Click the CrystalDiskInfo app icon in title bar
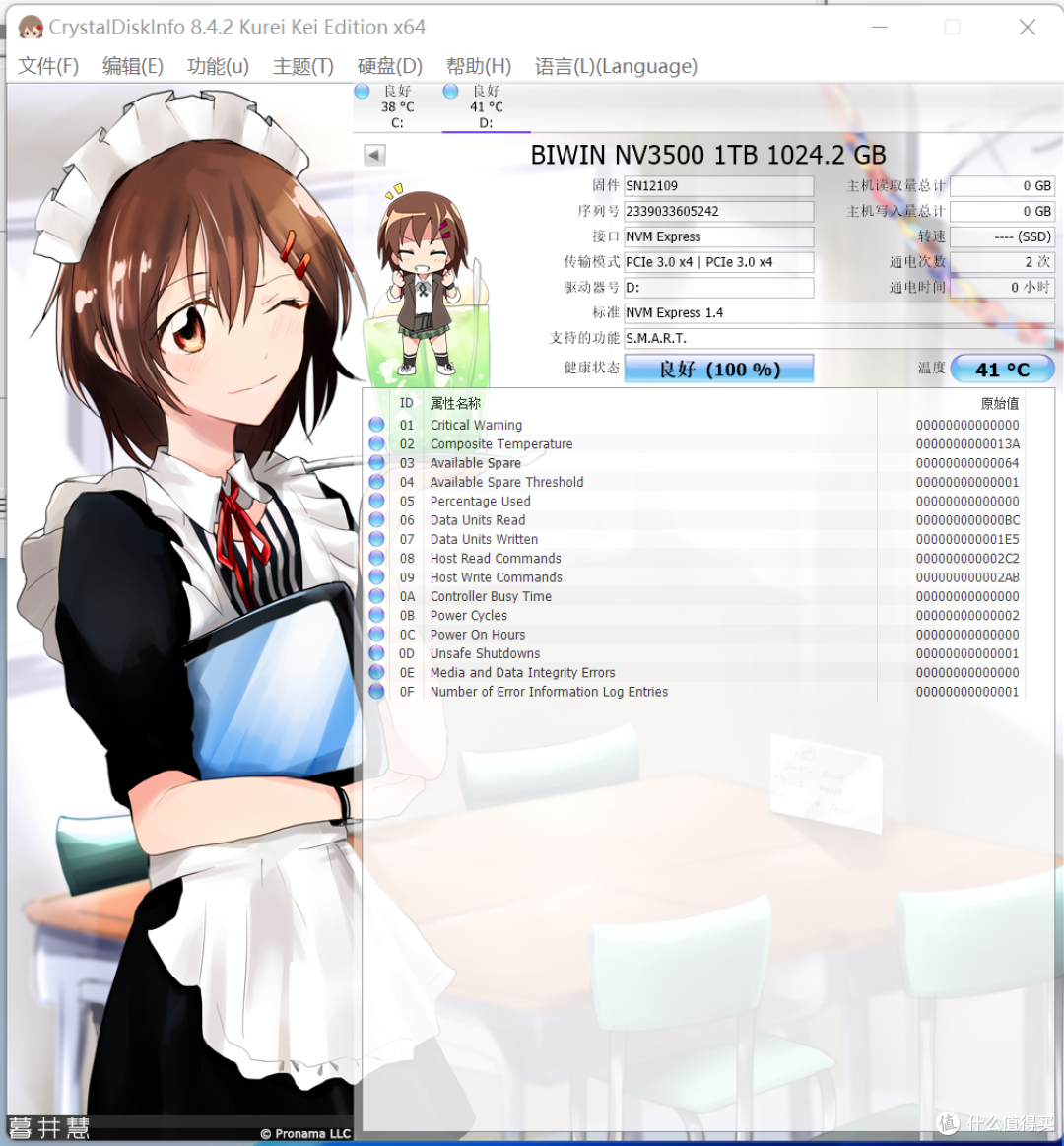Viewport: 1064px width, 1146px height. click(31, 28)
